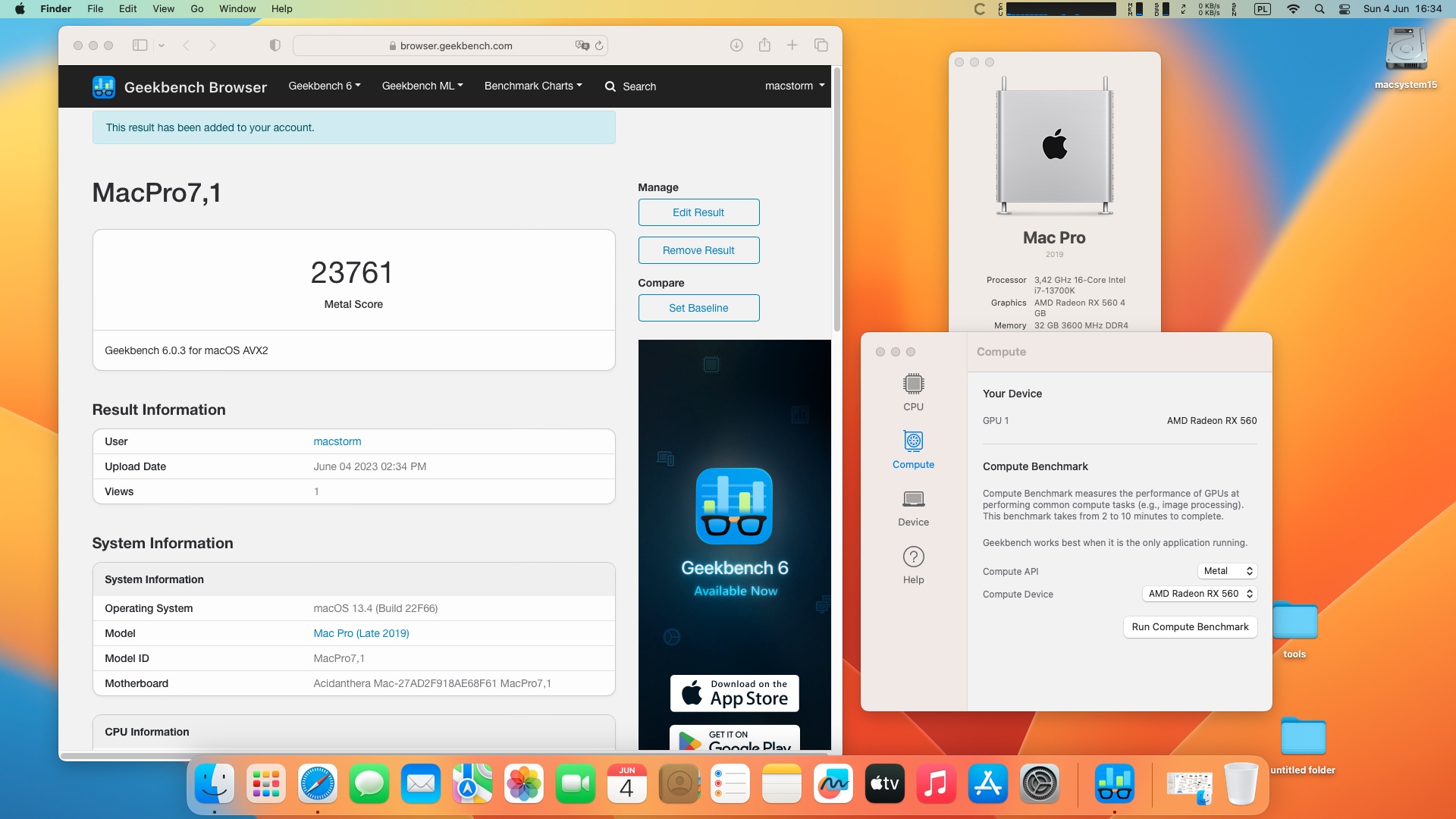Image resolution: width=1456 pixels, height=819 pixels.
Task: Click Safari share icon
Action: coord(764,45)
